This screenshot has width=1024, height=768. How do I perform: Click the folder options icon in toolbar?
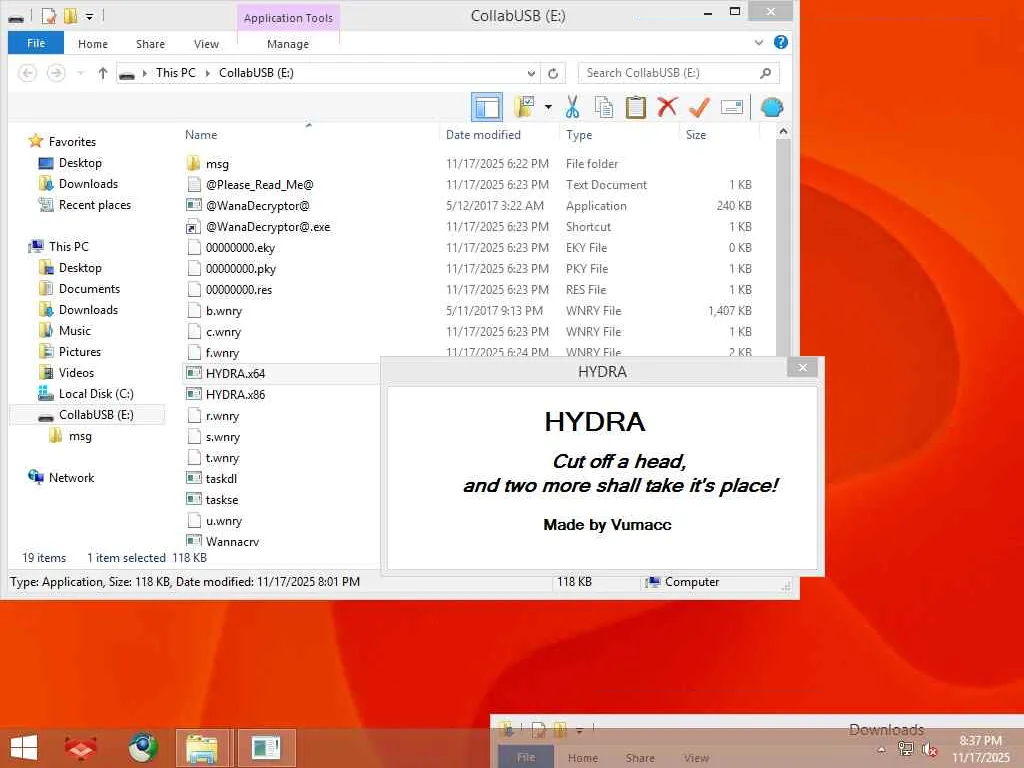[524, 106]
